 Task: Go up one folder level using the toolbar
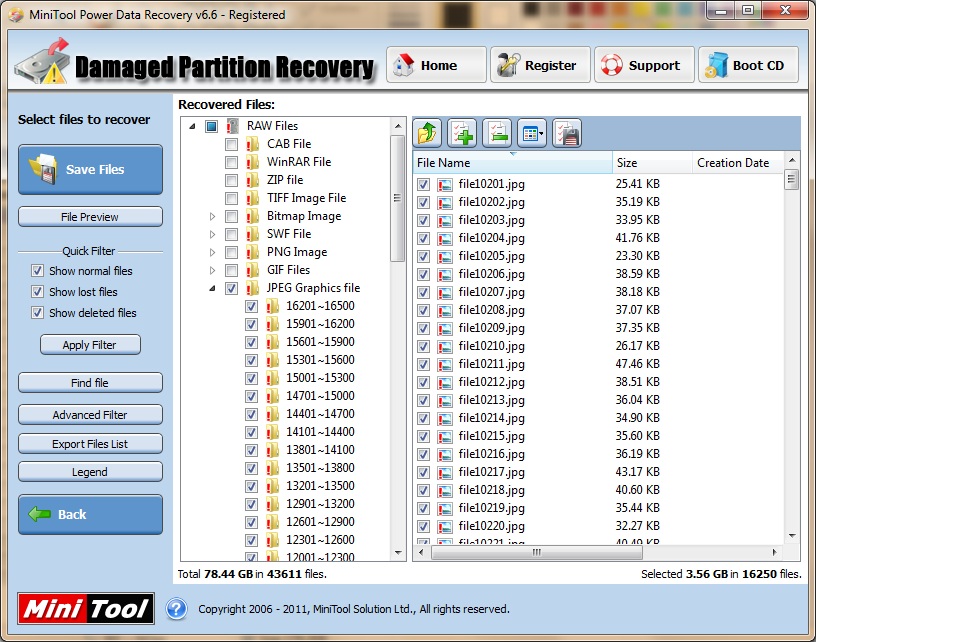tap(427, 133)
